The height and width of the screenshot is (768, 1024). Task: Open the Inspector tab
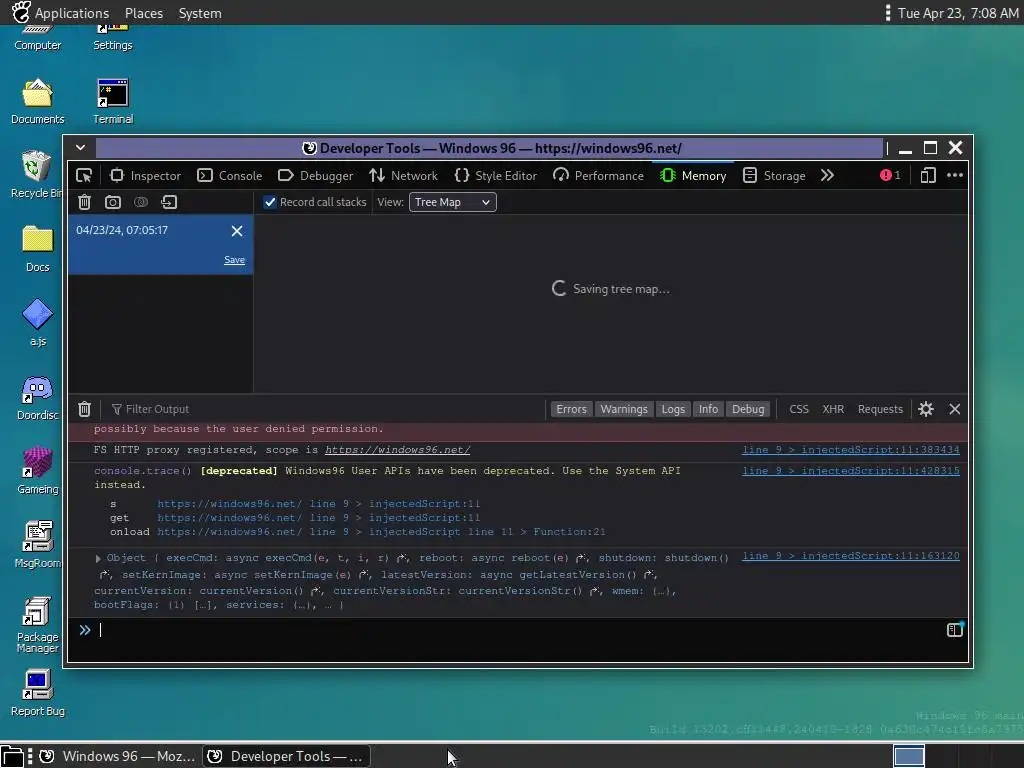[x=145, y=176]
